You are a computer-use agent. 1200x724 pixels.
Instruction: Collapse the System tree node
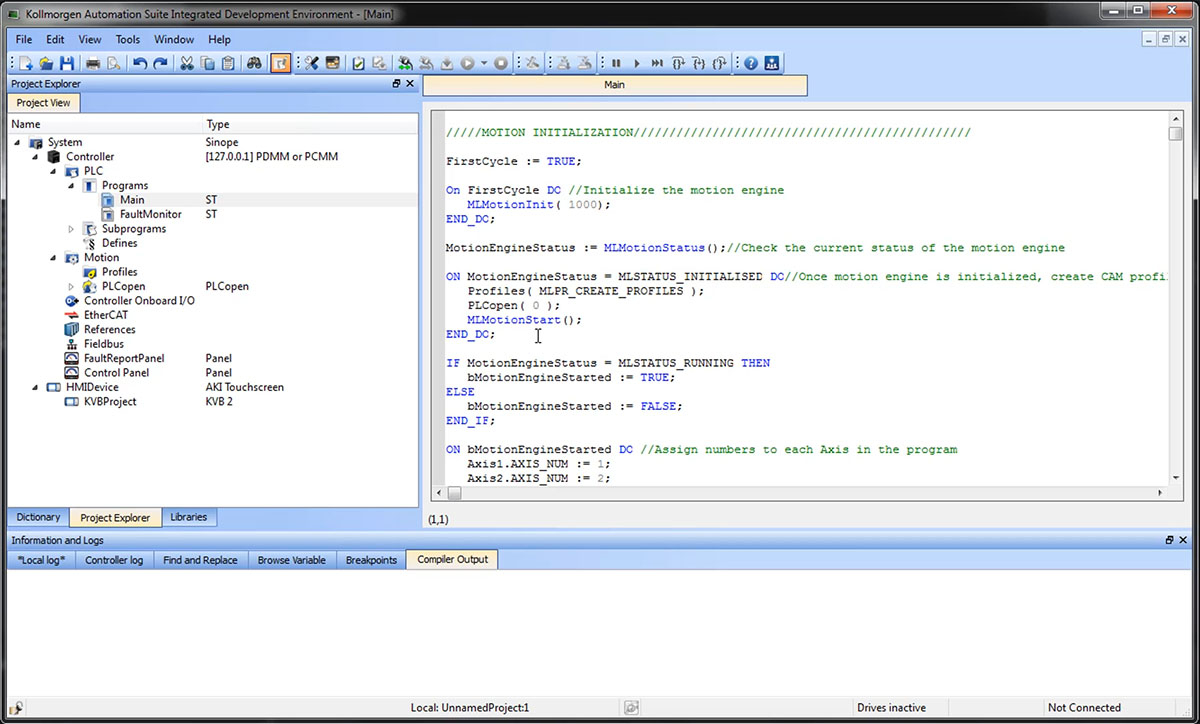(17, 142)
